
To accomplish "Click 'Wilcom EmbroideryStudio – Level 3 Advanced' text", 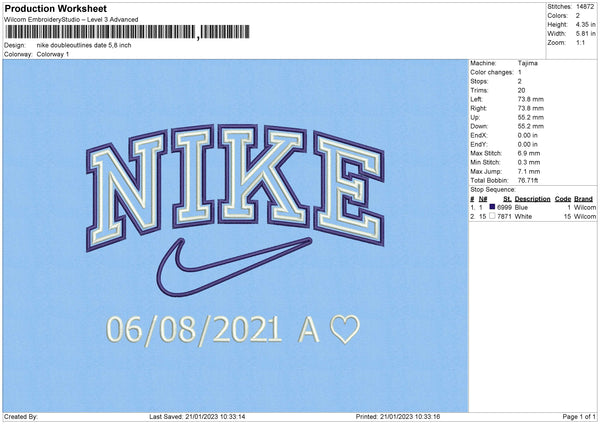I will pyautogui.click(x=71, y=20).
